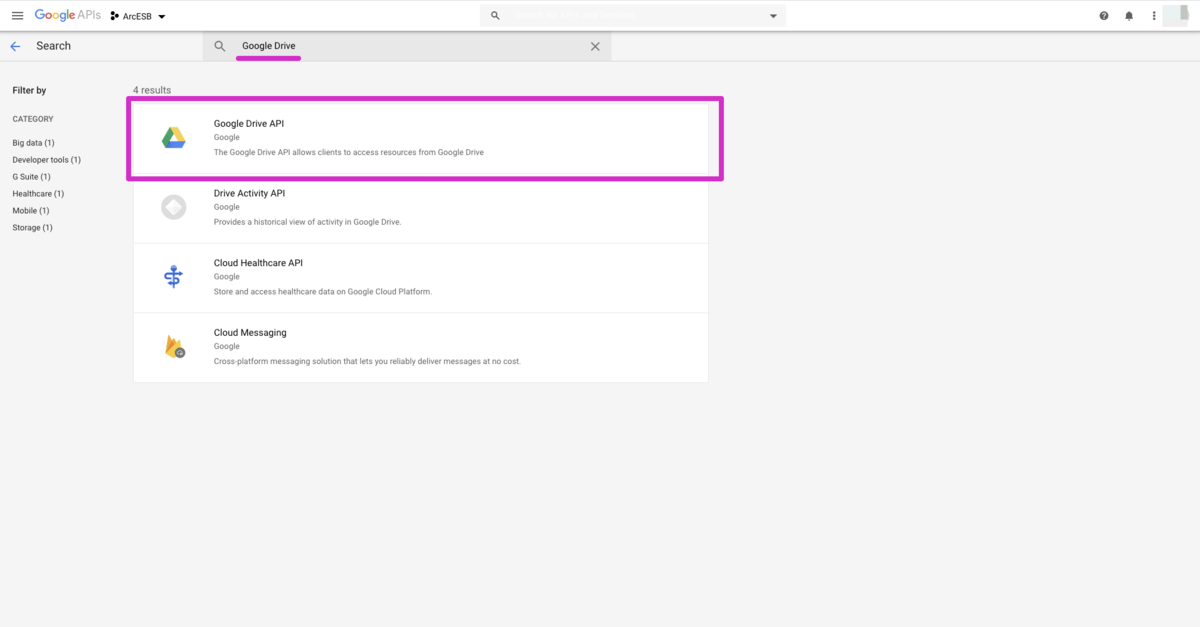Filter by Healthcare (1) category
This screenshot has width=1200, height=627.
(38, 194)
